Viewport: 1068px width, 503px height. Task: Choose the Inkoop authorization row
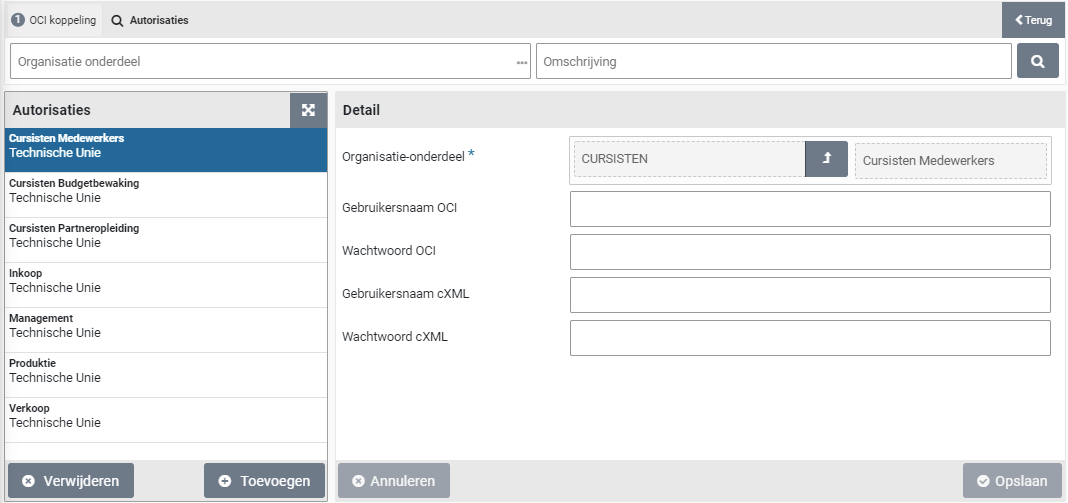[166, 280]
